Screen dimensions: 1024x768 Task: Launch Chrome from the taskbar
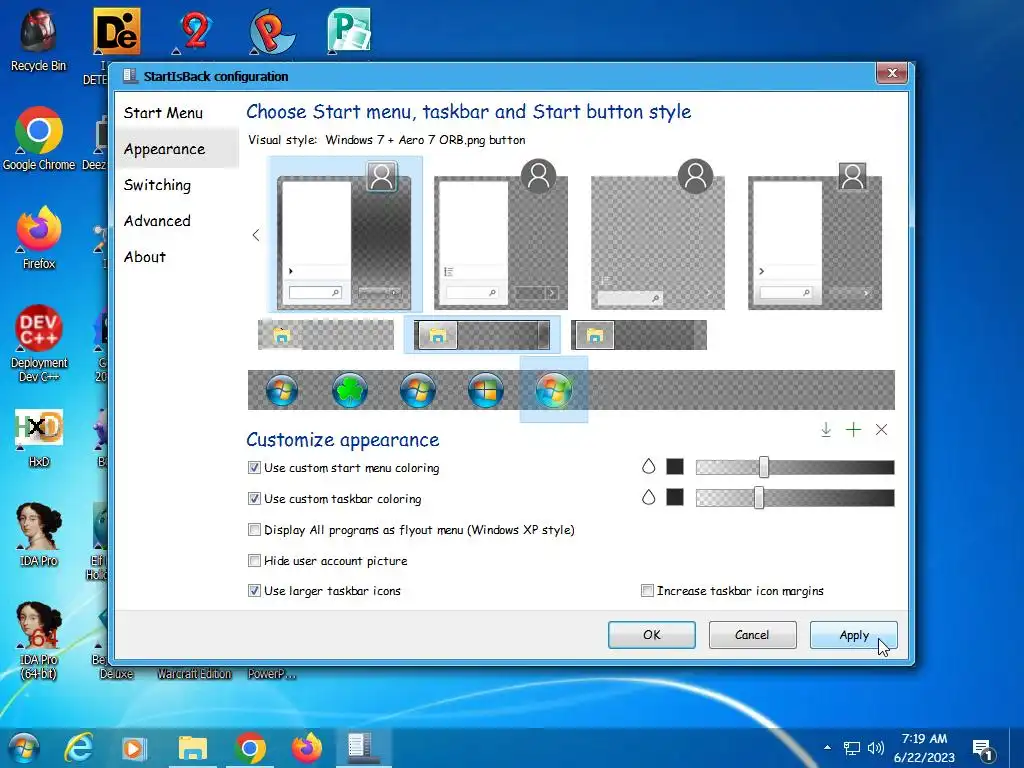tap(250, 748)
